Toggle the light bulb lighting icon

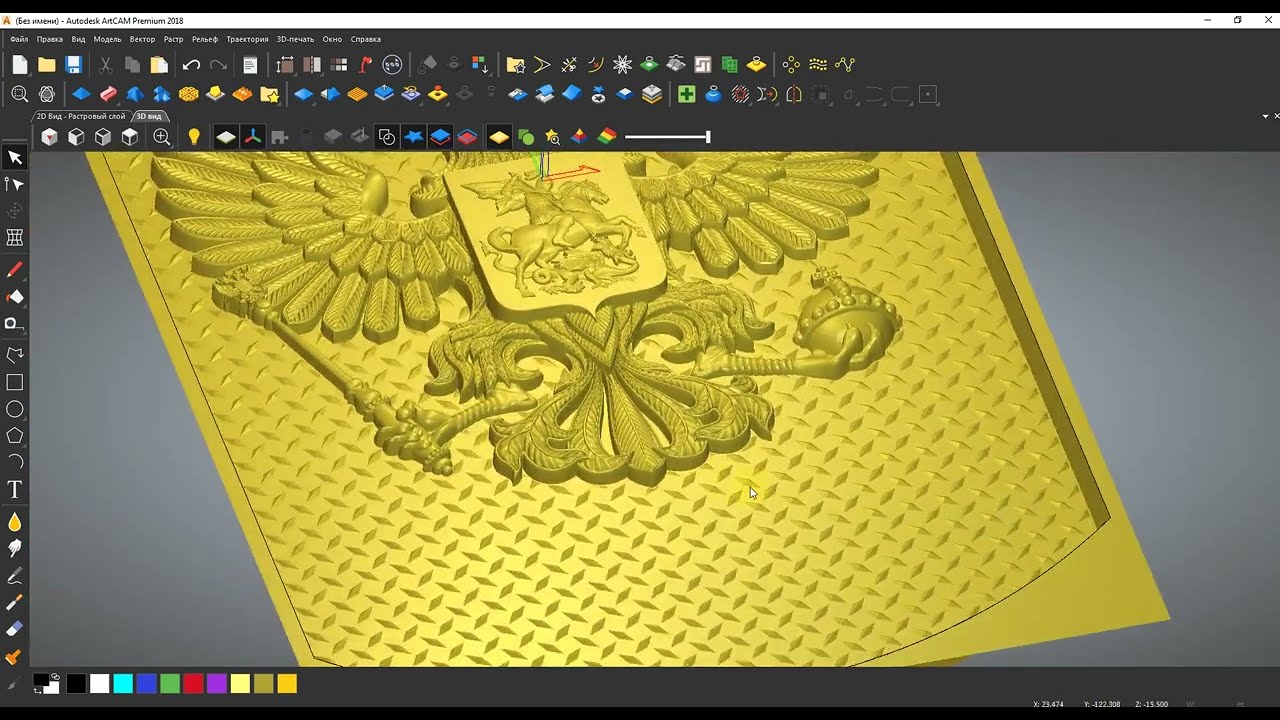194,137
